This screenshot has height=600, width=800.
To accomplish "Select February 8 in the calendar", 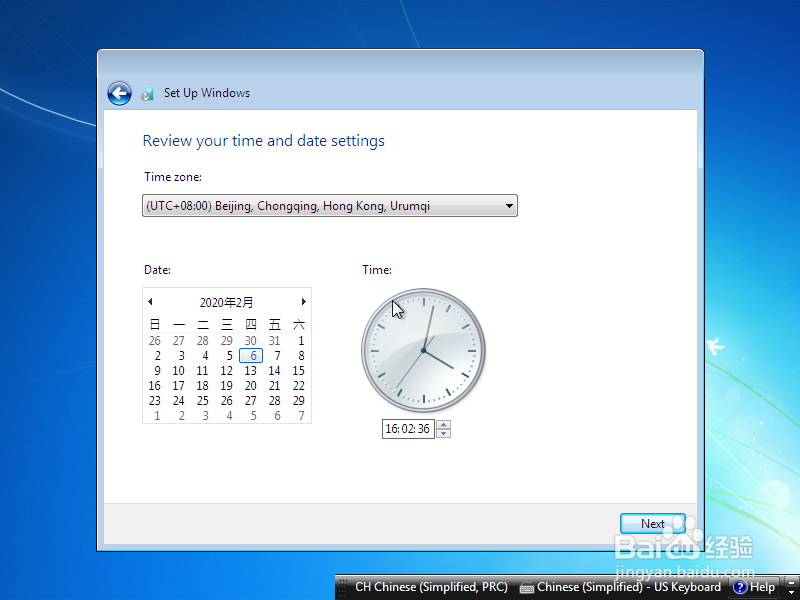I will pyautogui.click(x=301, y=356).
